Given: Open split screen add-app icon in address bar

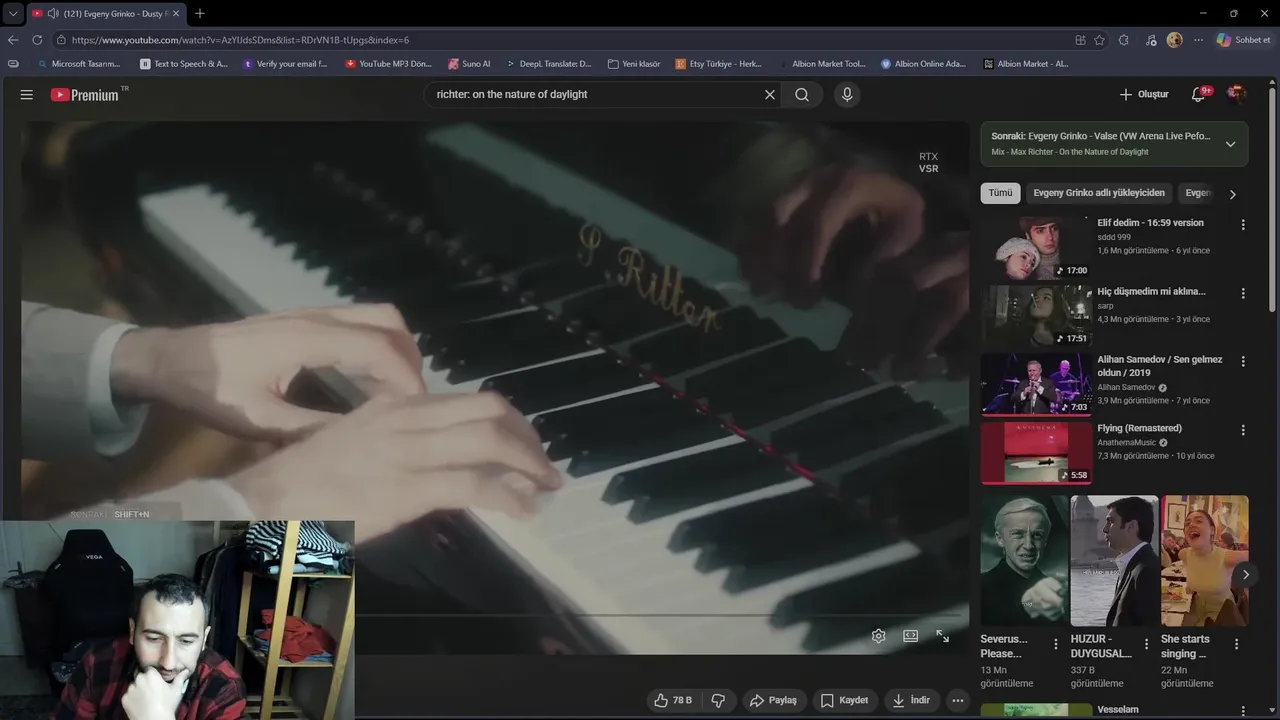Looking at the screenshot, I should [1080, 40].
